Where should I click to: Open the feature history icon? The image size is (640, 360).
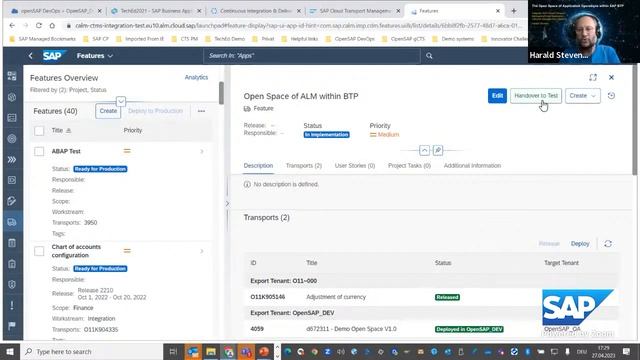[611, 96]
